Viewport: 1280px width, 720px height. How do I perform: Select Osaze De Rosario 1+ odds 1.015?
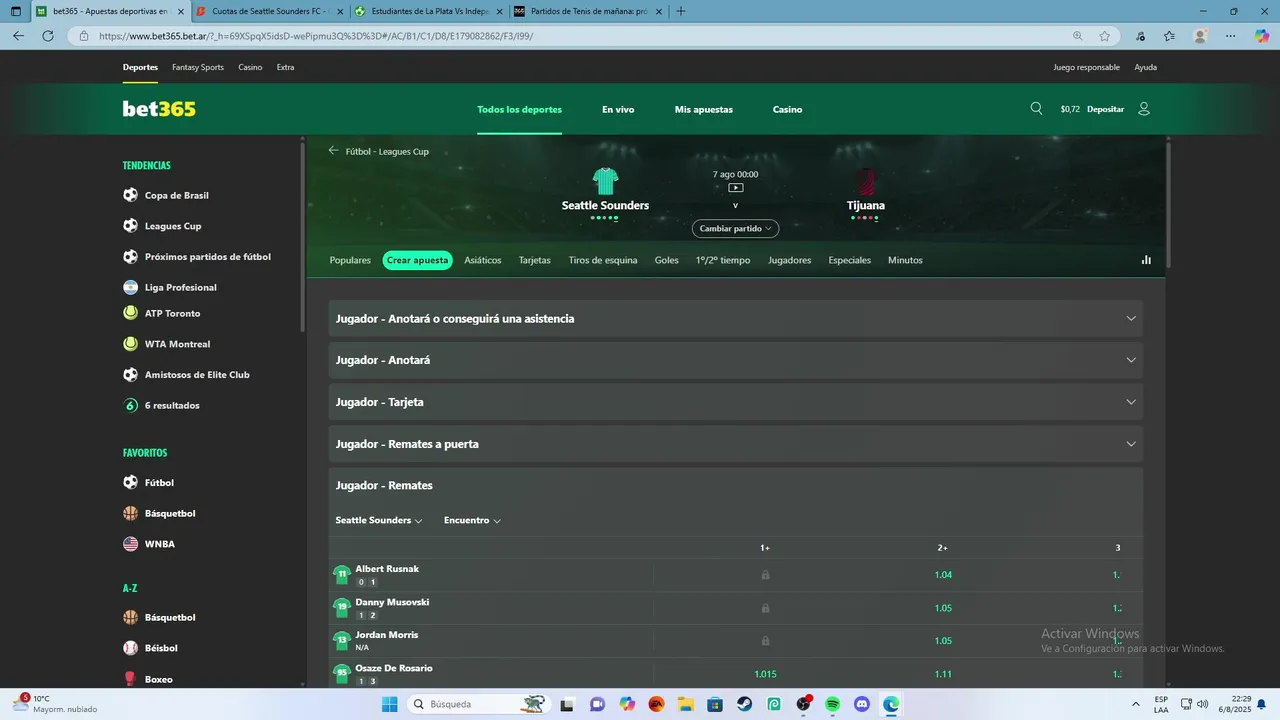click(765, 674)
